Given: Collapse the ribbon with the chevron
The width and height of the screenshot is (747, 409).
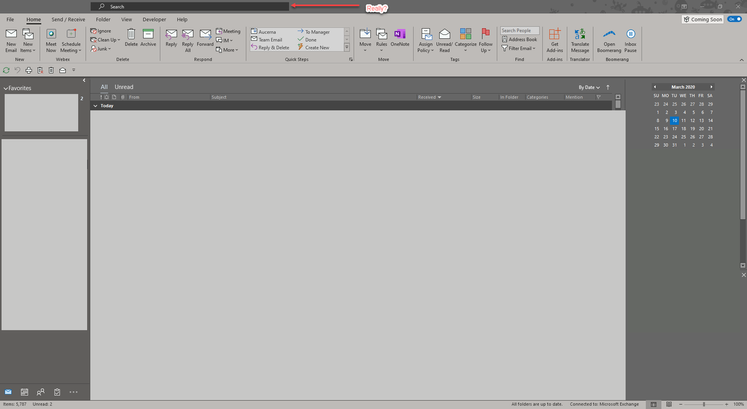Looking at the screenshot, I should point(741,60).
